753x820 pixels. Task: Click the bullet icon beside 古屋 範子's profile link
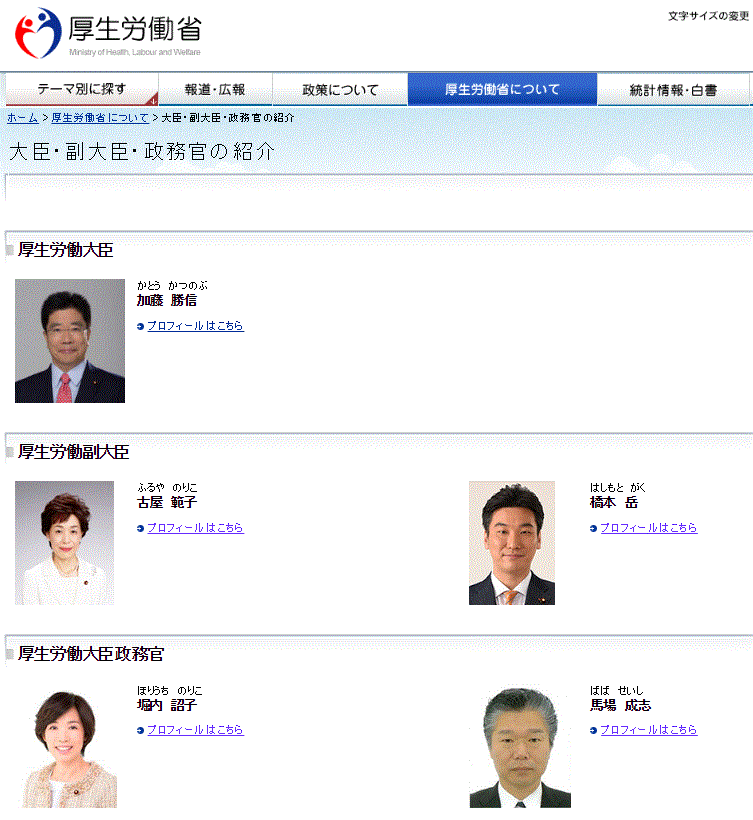point(140,528)
